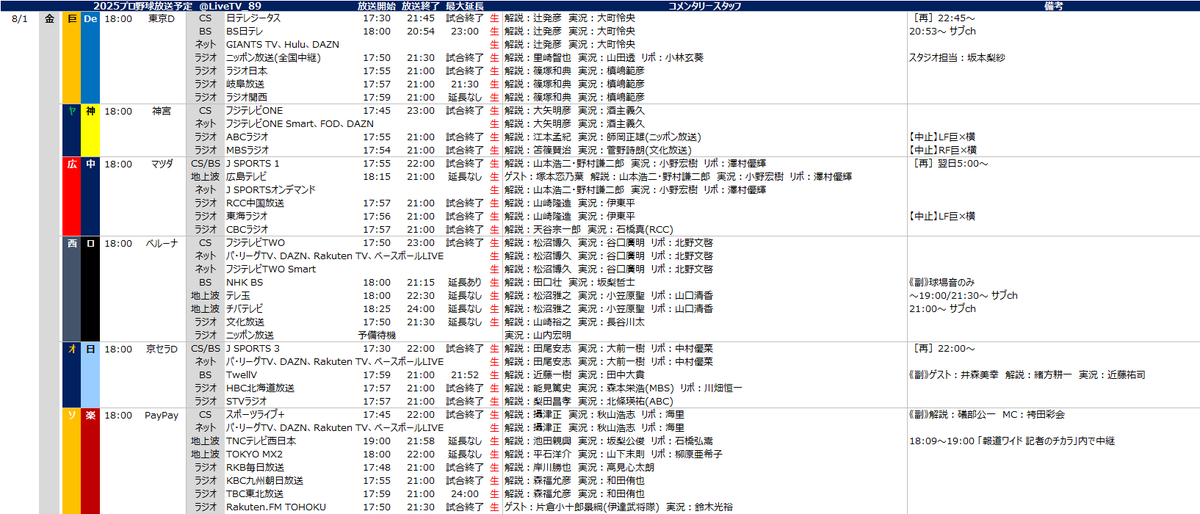Click the ヤ Yakult team cell
This screenshot has width=1200, height=514.
(71, 130)
